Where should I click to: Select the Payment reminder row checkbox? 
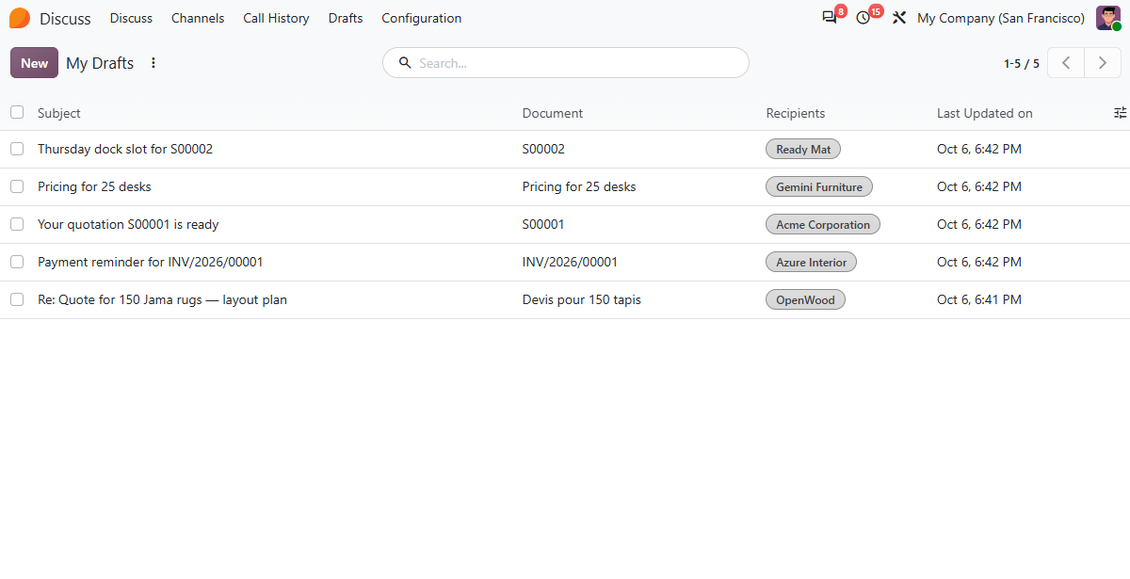coord(17,261)
